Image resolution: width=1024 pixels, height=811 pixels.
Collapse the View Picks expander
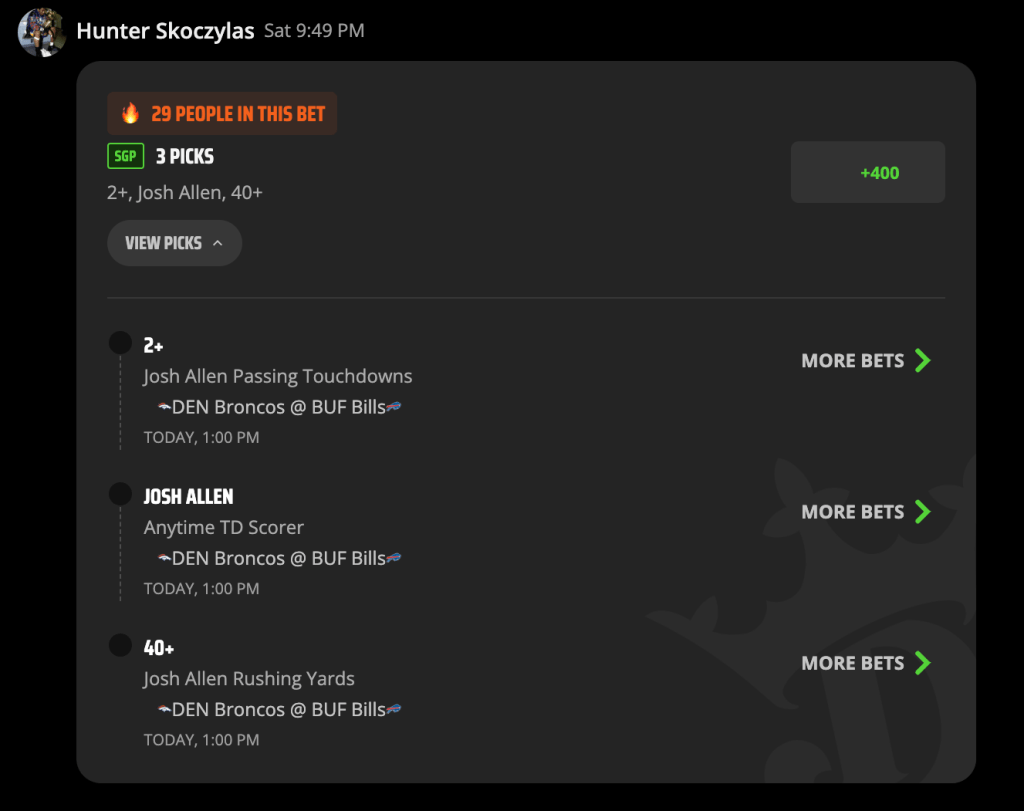point(174,243)
